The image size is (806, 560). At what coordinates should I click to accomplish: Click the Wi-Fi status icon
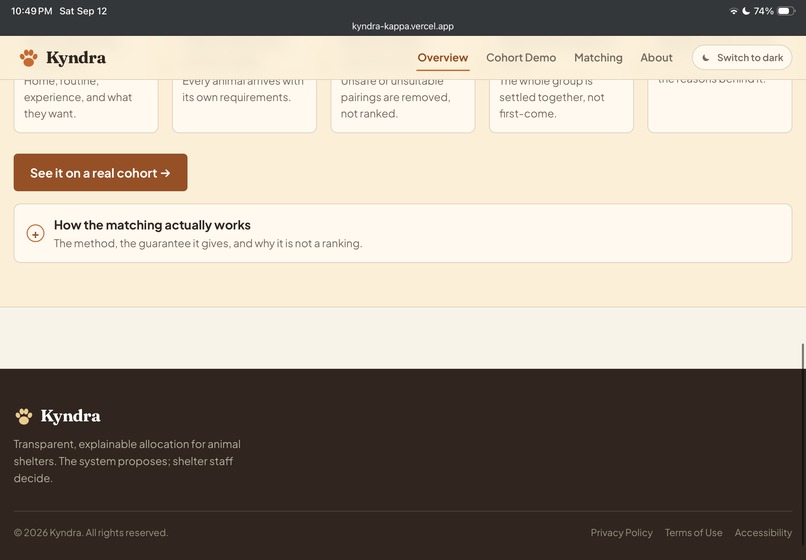[x=734, y=11]
